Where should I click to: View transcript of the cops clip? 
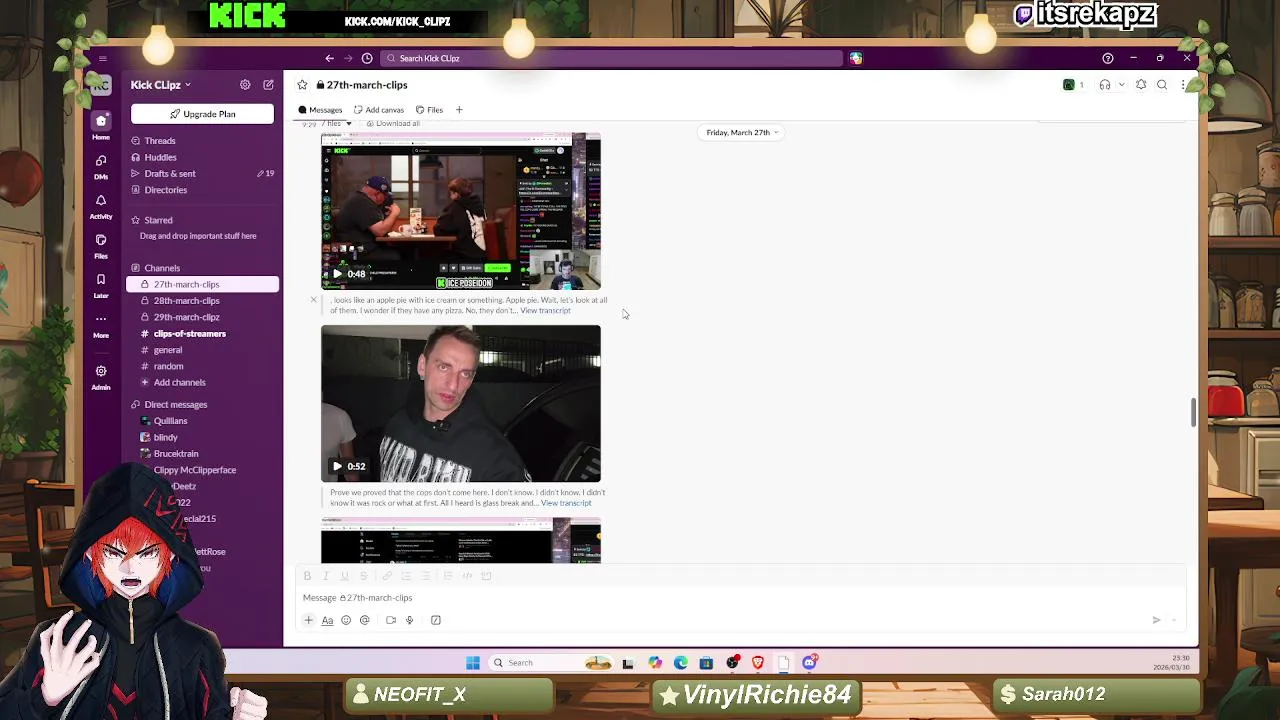point(566,503)
